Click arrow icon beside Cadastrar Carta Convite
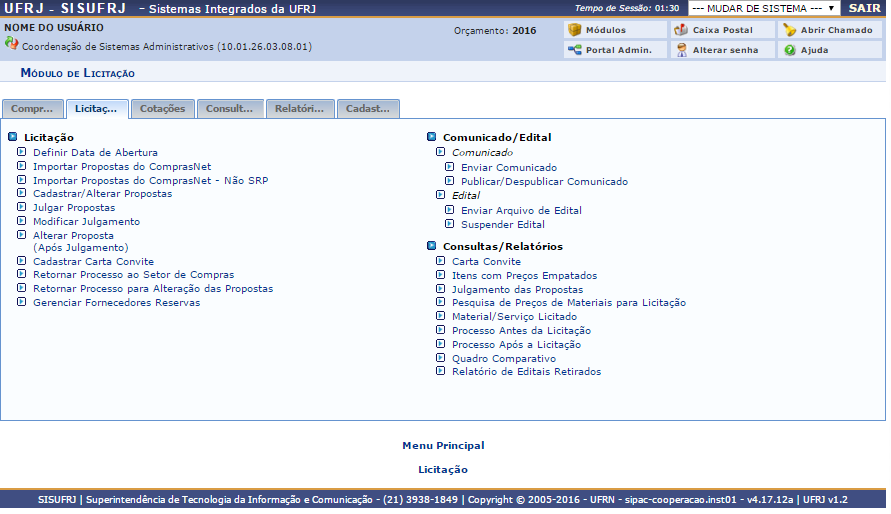 tap(22, 261)
